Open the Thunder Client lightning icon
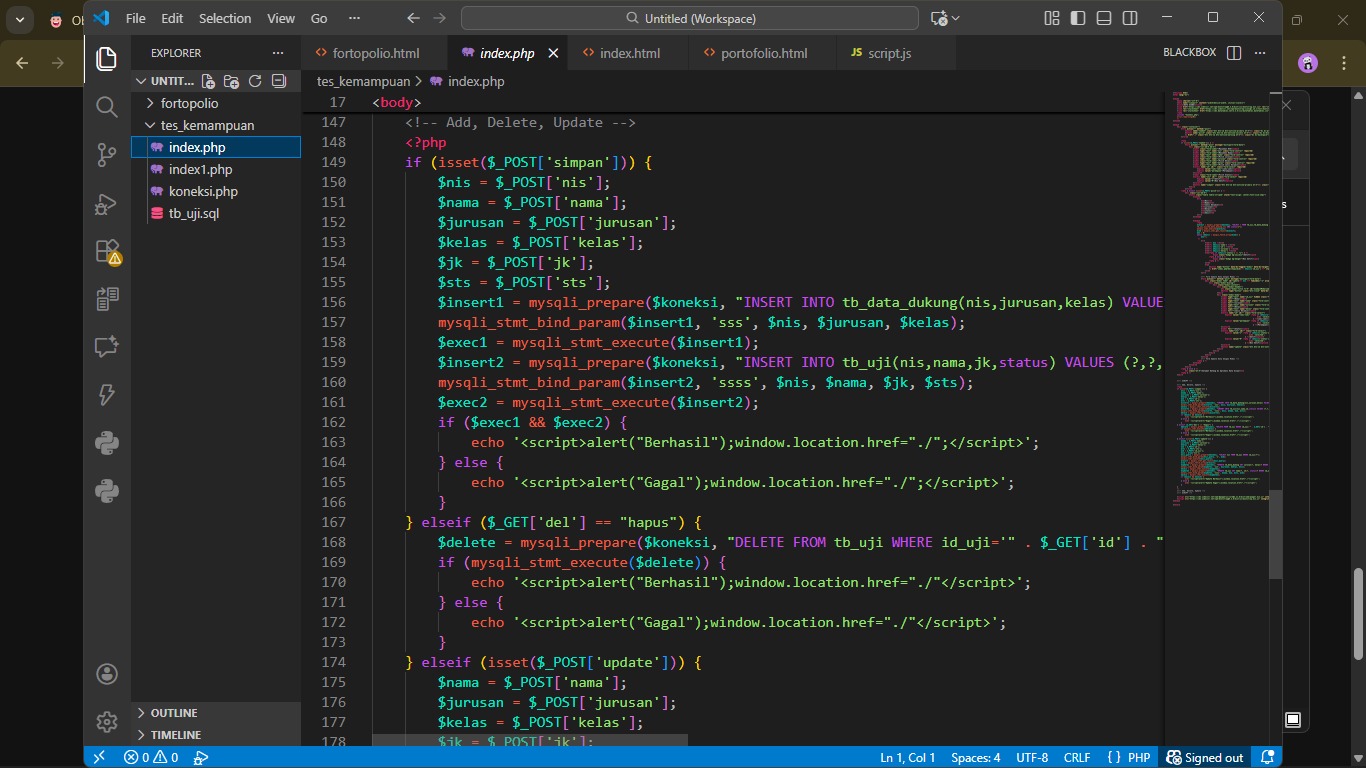Viewport: 1366px width, 768px height. (x=107, y=395)
